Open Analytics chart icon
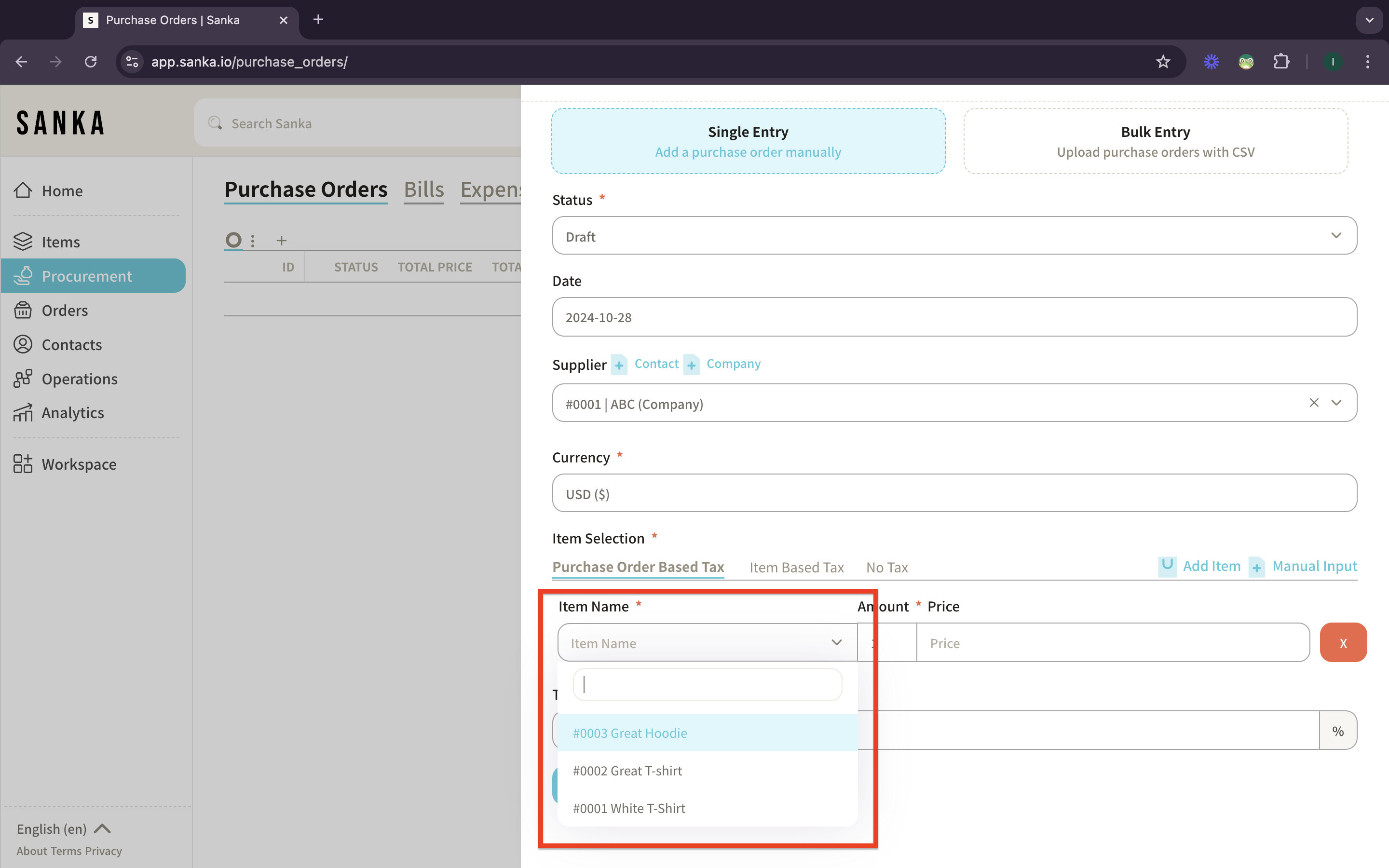 tap(23, 413)
